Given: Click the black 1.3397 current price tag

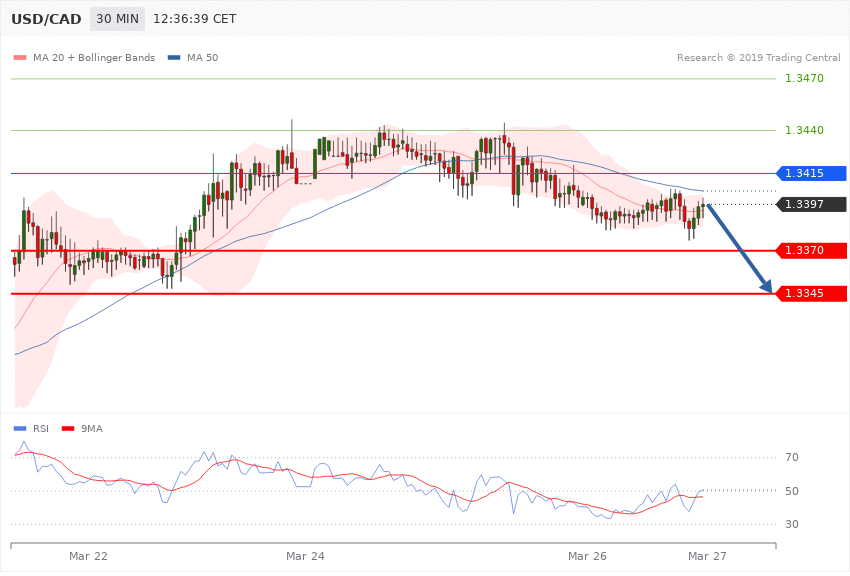Looking at the screenshot, I should pyautogui.click(x=812, y=204).
